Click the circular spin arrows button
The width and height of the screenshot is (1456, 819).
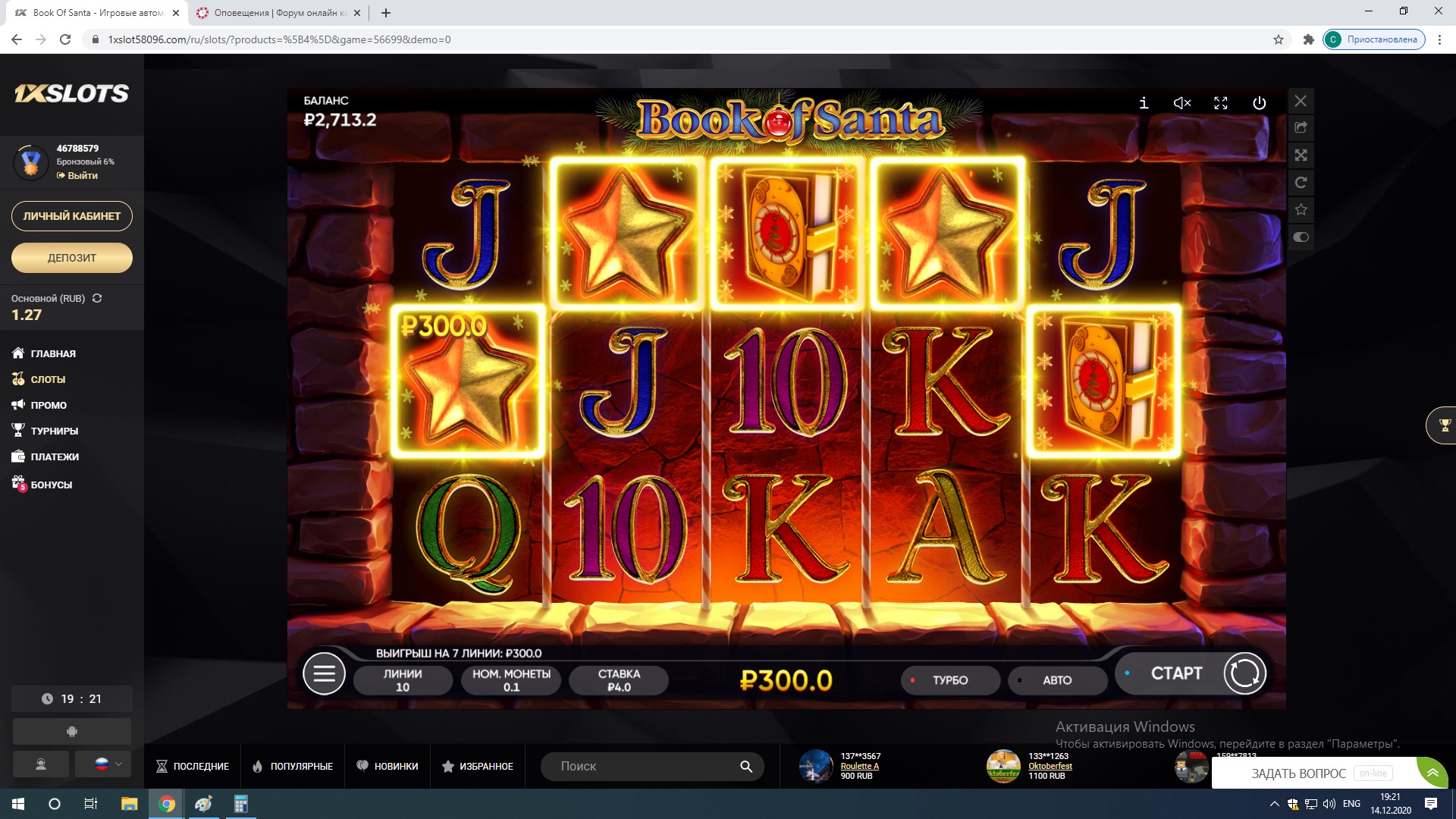(x=1244, y=673)
